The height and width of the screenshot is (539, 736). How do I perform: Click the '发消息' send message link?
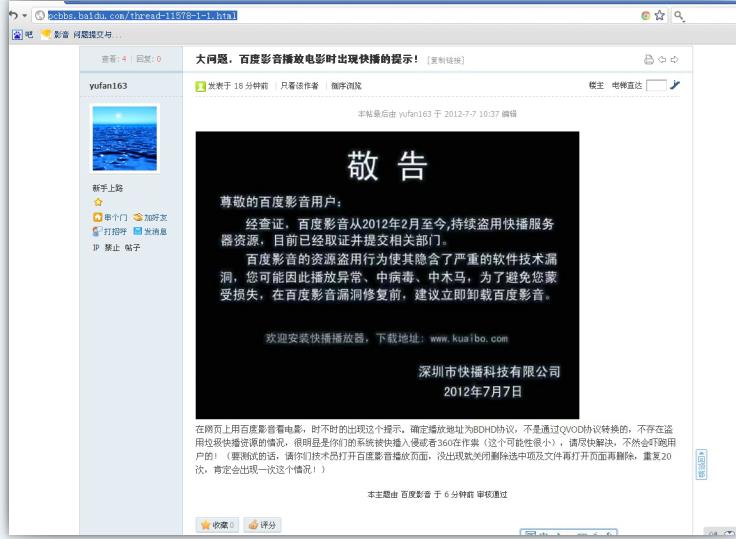click(x=155, y=232)
